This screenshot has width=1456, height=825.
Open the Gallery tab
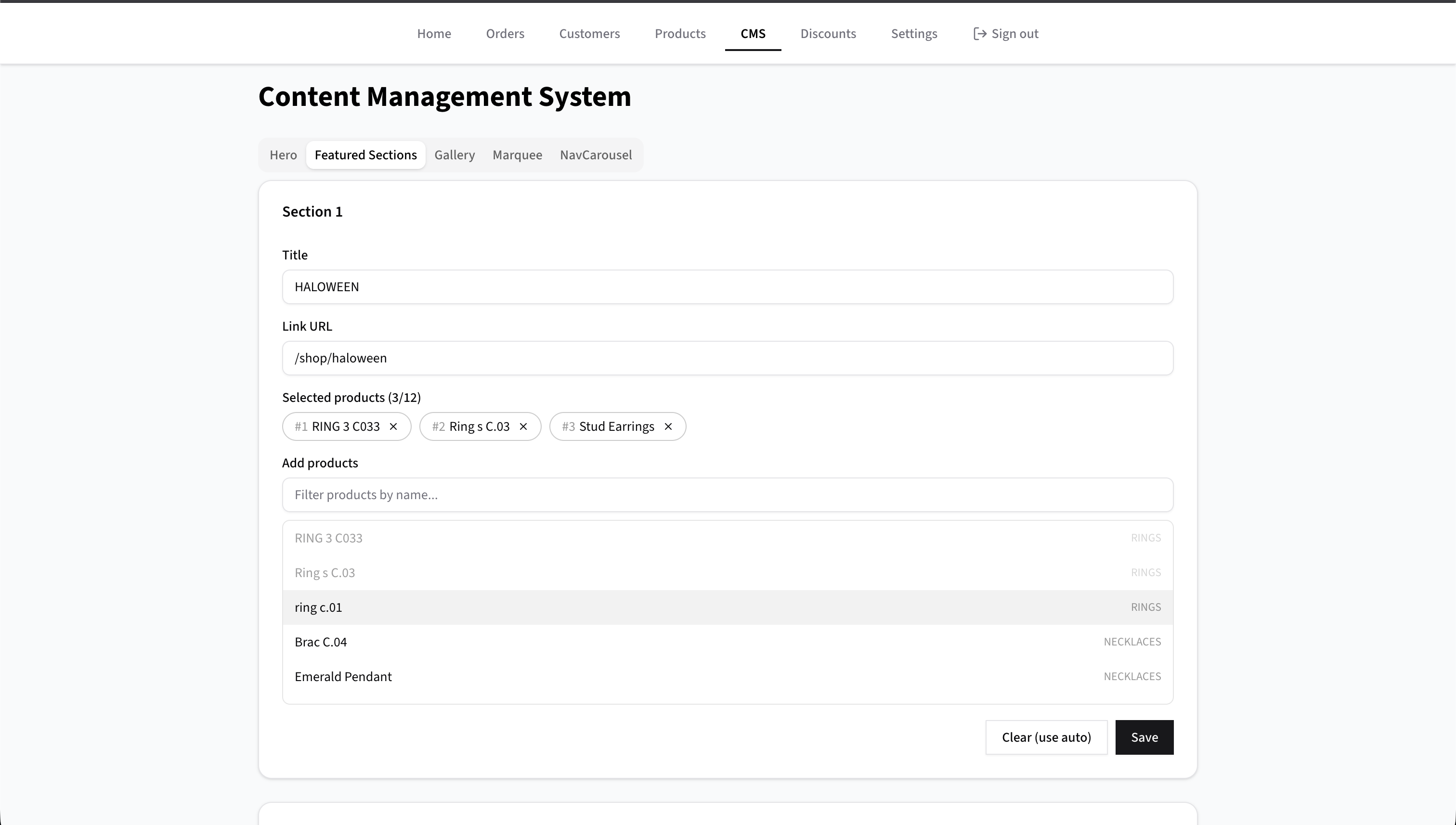(455, 155)
